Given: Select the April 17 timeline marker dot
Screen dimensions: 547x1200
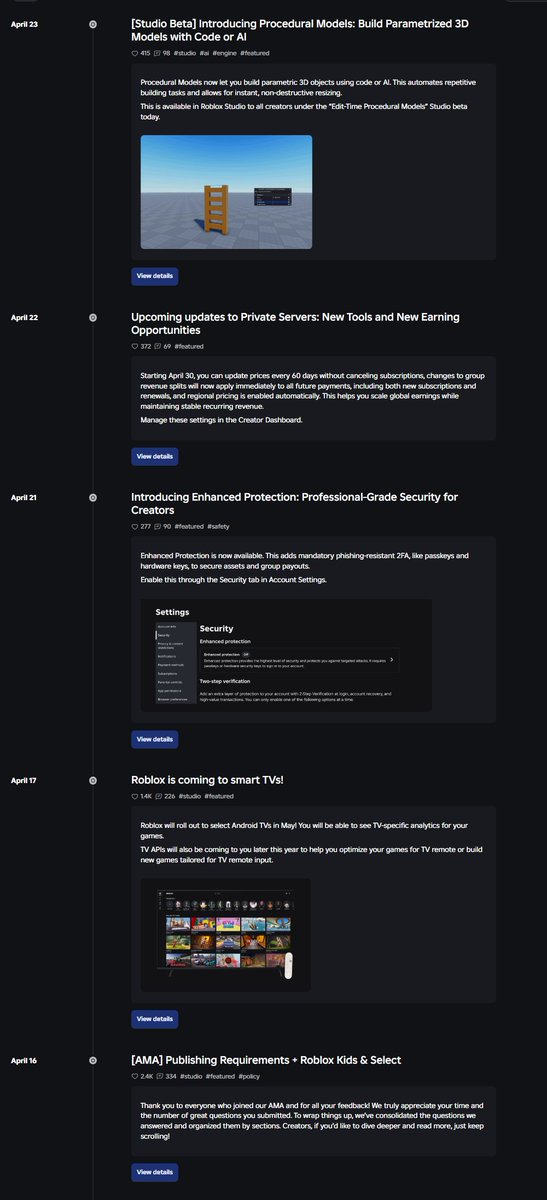Looking at the screenshot, I should 93,780.
